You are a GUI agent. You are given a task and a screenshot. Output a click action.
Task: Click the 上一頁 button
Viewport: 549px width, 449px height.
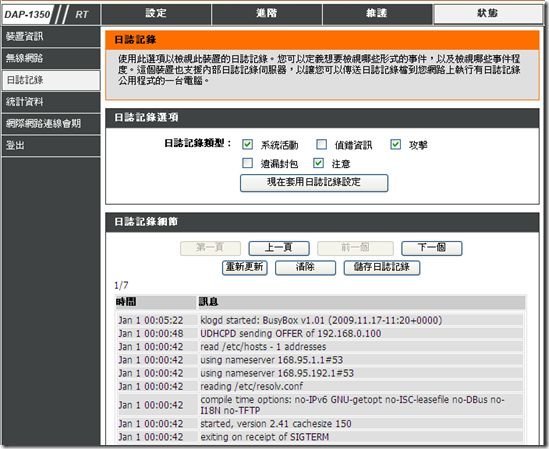[279, 248]
